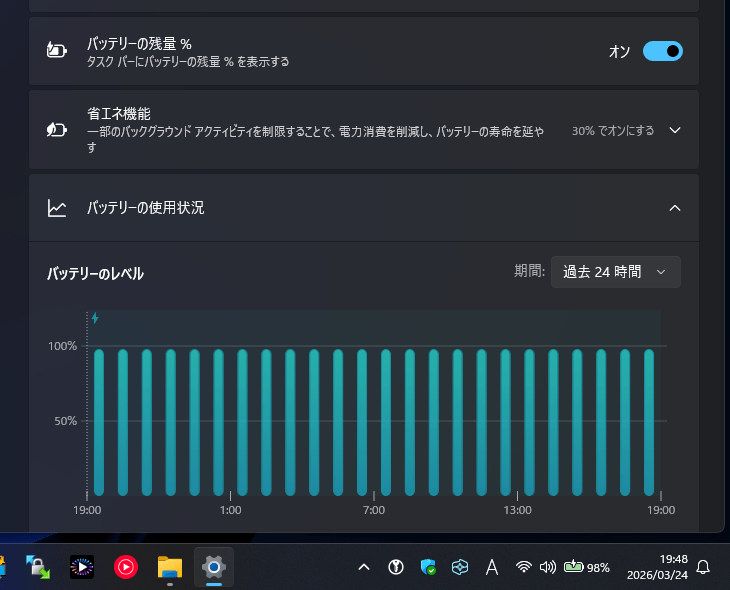Open the 過去 24 時間 period dropdown
Screen dimensions: 730x590
(615, 272)
